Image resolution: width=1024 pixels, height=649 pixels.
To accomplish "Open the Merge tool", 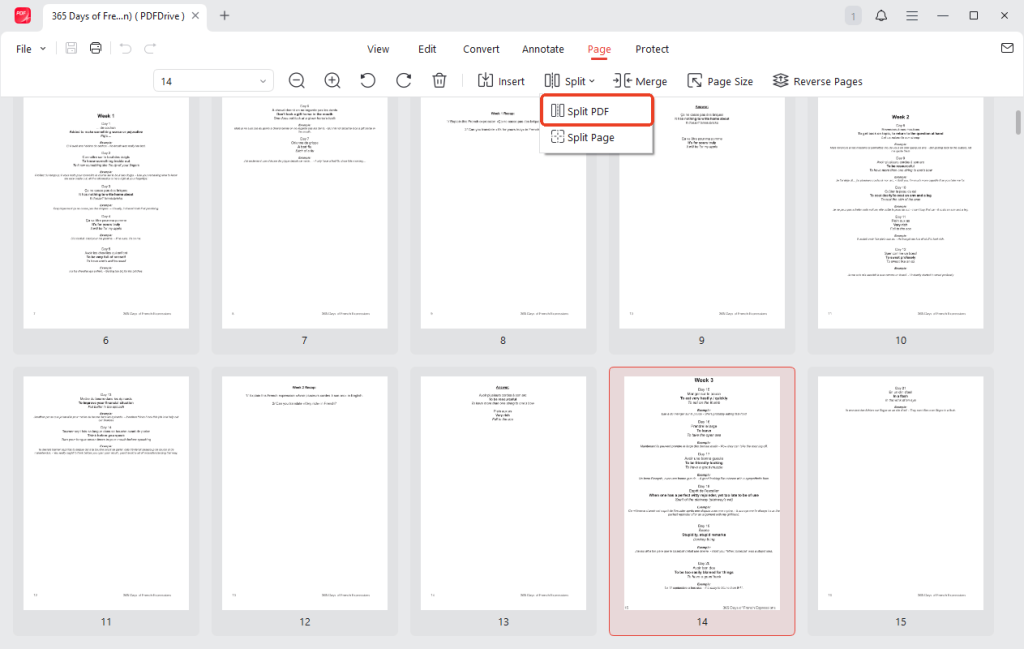I will (x=640, y=80).
